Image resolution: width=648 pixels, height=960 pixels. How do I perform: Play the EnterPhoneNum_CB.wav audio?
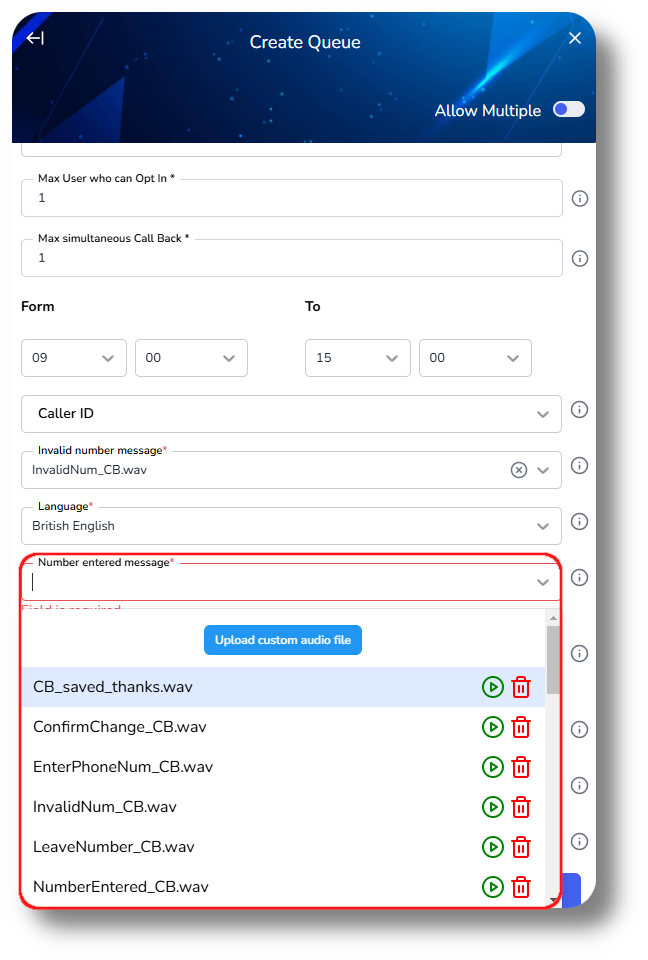pos(492,767)
